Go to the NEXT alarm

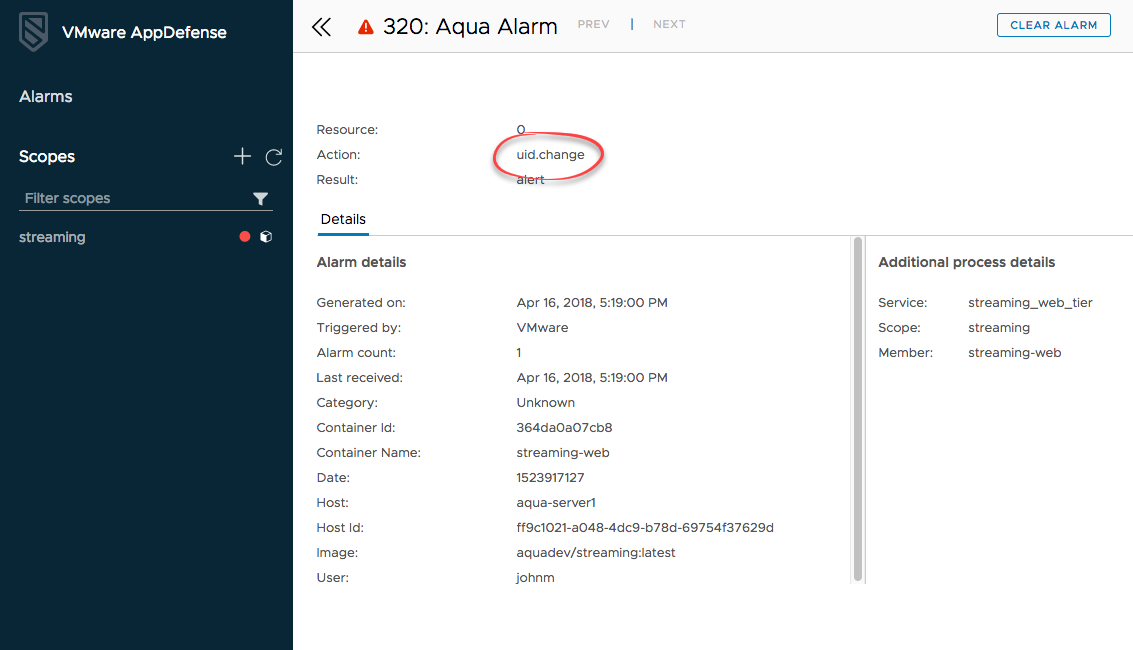coord(669,24)
